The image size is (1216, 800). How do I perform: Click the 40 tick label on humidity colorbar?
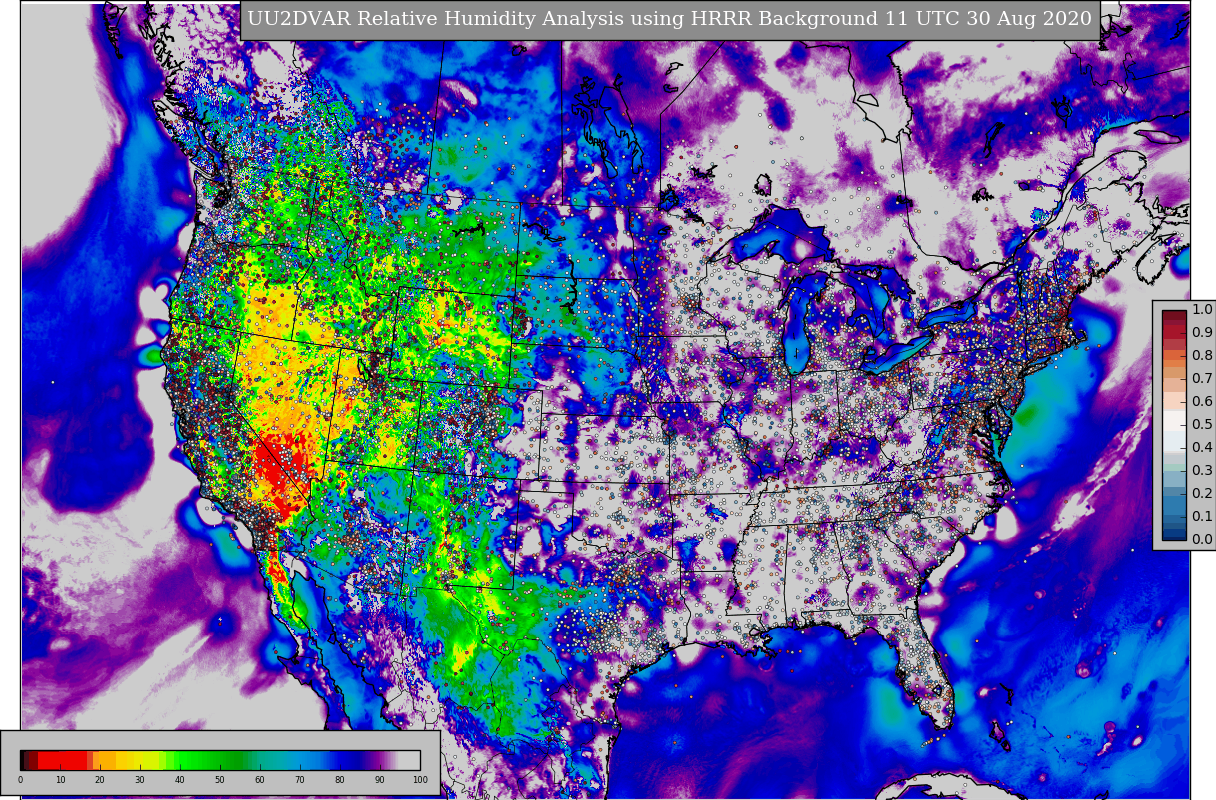(180, 780)
